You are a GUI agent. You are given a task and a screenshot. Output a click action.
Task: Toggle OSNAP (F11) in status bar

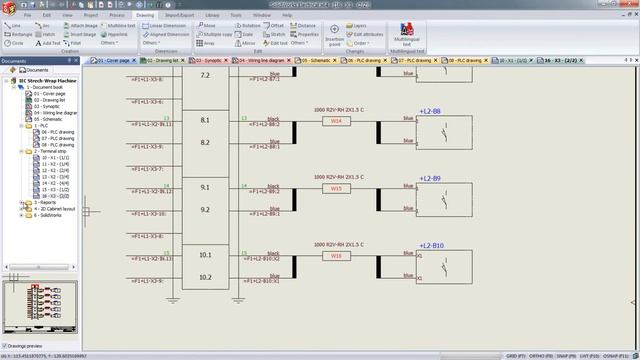click(x=616, y=356)
